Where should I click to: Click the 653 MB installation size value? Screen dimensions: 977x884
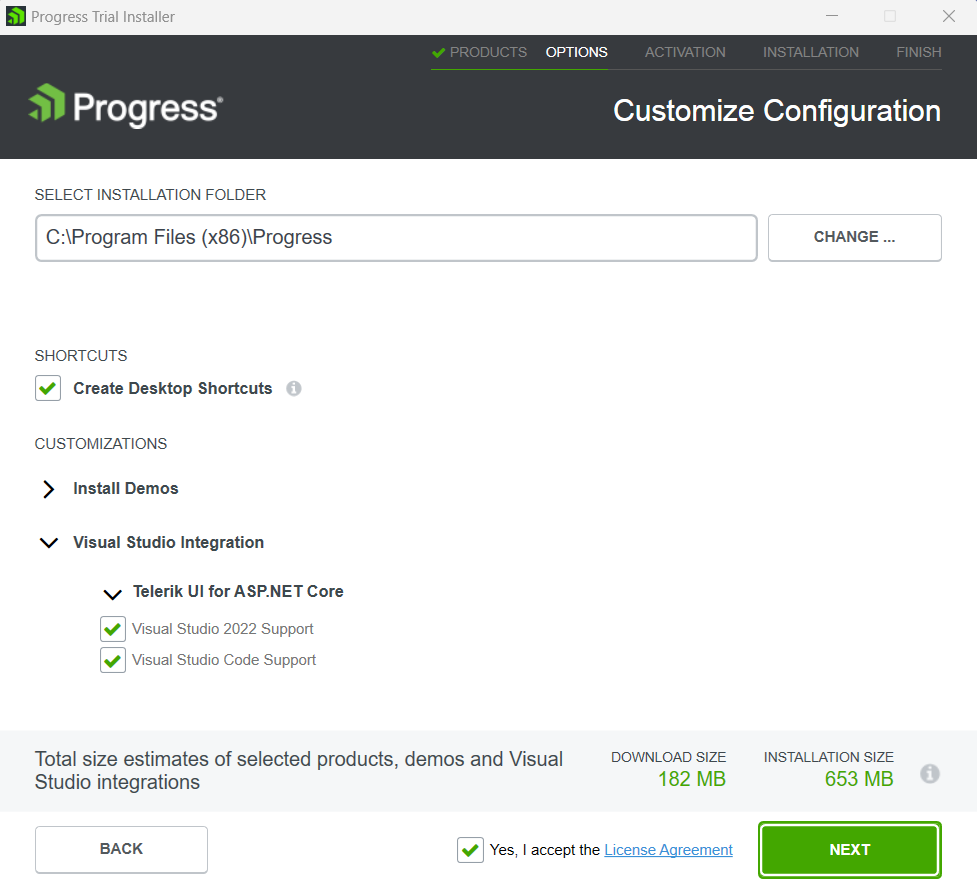[x=859, y=779]
